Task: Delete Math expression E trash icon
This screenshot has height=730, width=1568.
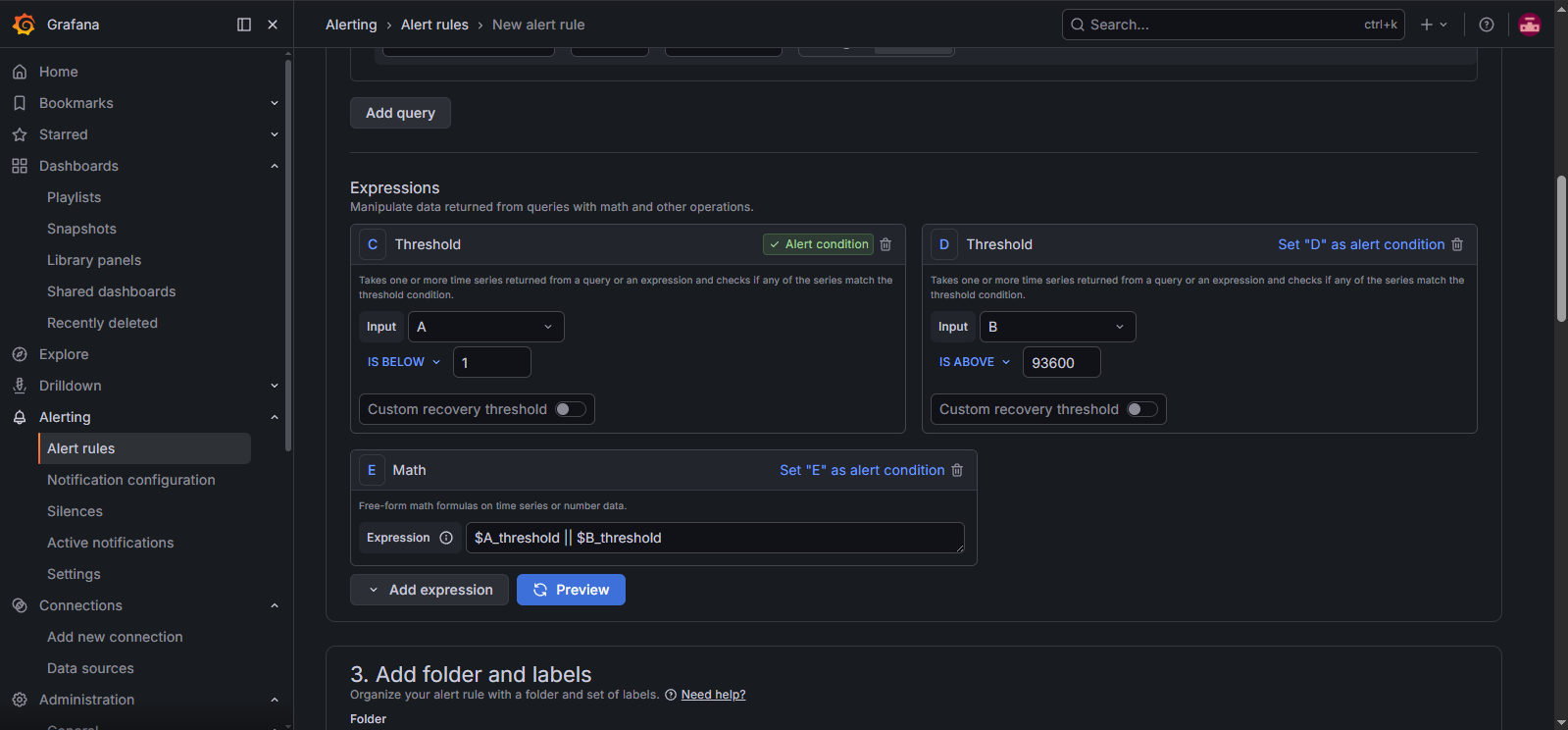Action: tap(957, 470)
